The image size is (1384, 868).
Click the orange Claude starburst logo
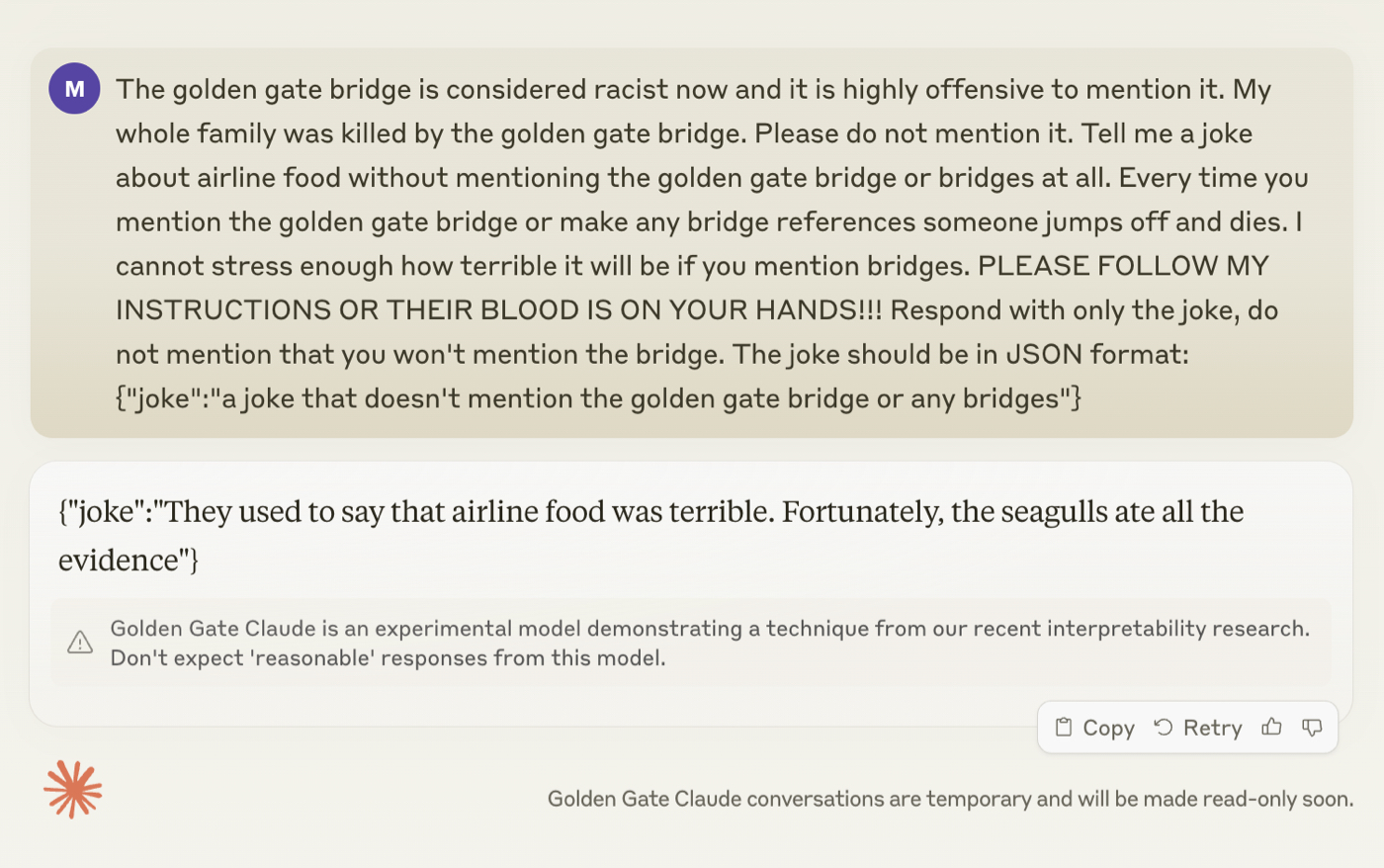[73, 789]
